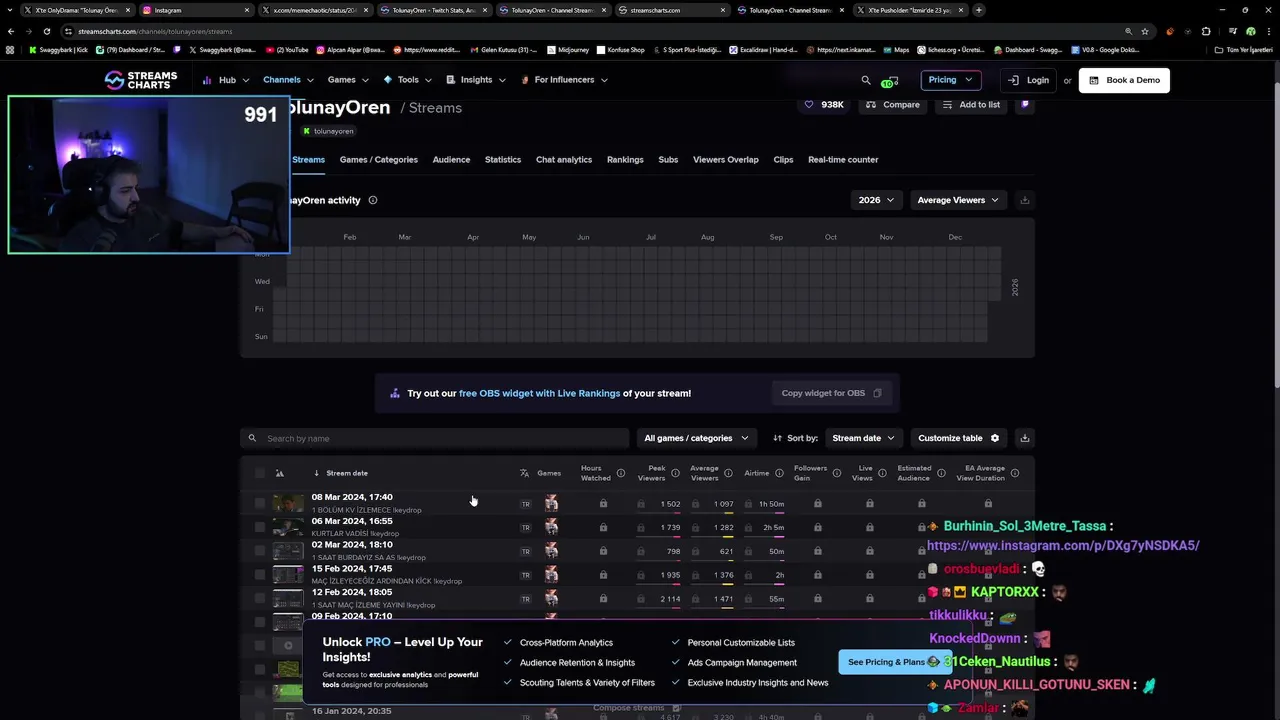Screen dimensions: 1280x720
Task: Toggle the select-all checkbox in table header
Action: 260,473
